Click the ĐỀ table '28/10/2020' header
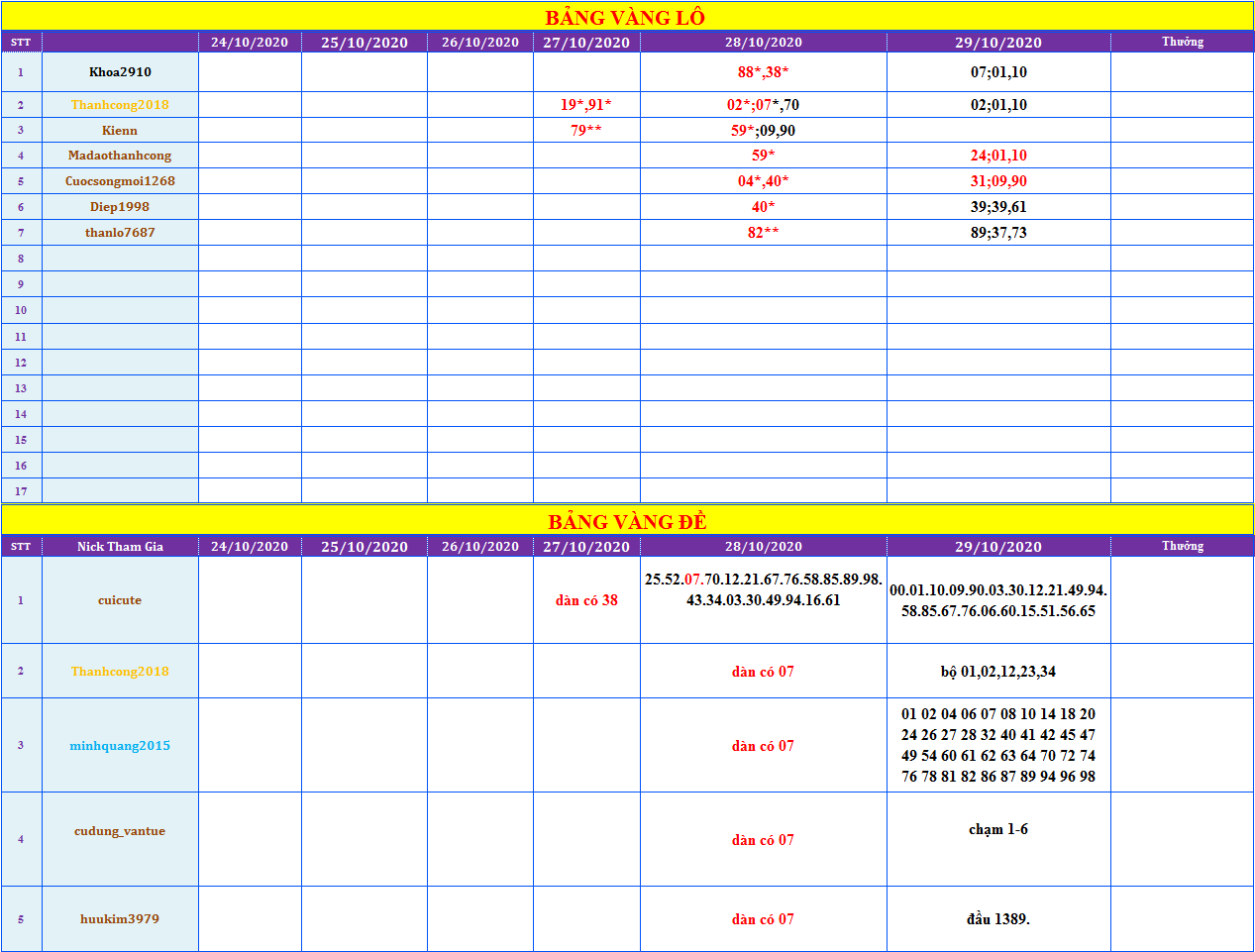Viewport: 1255px width, 952px height. (x=764, y=547)
